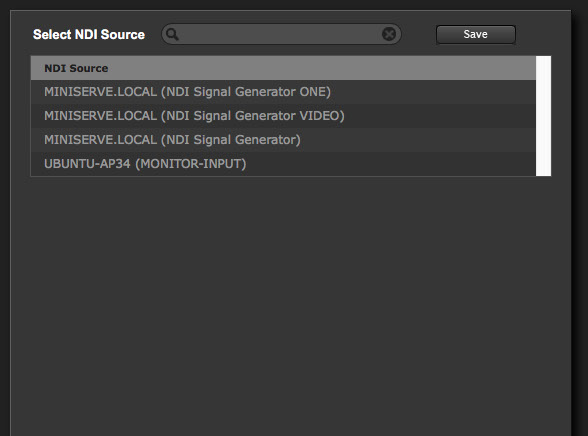Click the third MINISERVE.LOCAL source in the list
588x436 pixels.
click(x=283, y=140)
